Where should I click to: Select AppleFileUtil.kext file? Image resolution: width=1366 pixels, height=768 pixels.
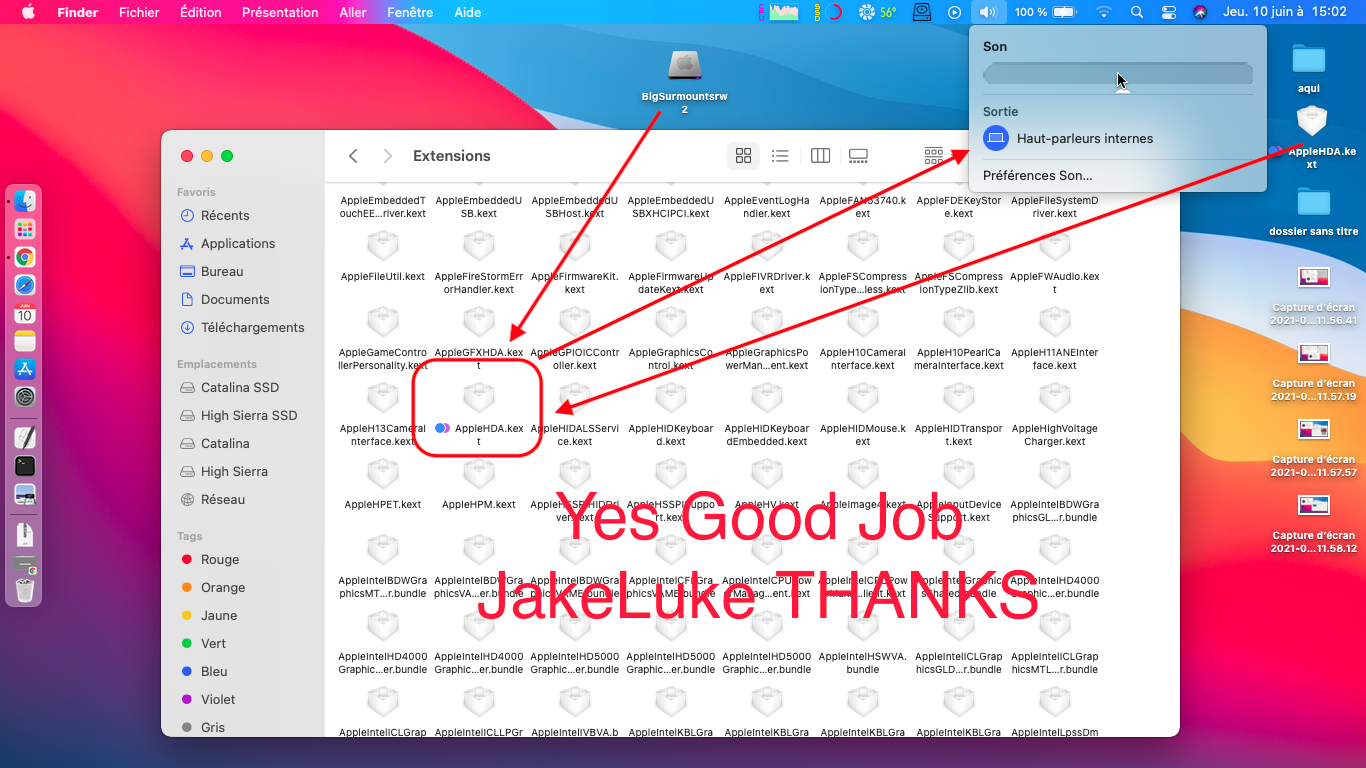(383, 258)
